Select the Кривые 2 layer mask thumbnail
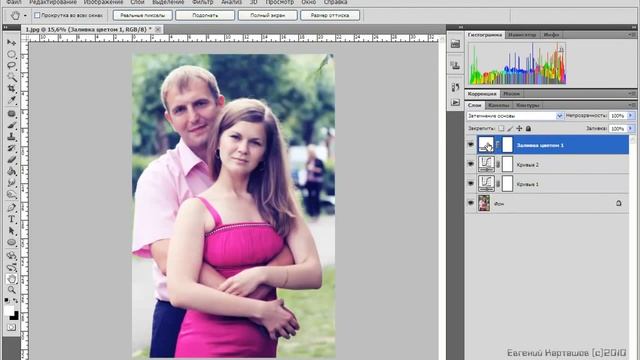 point(507,164)
